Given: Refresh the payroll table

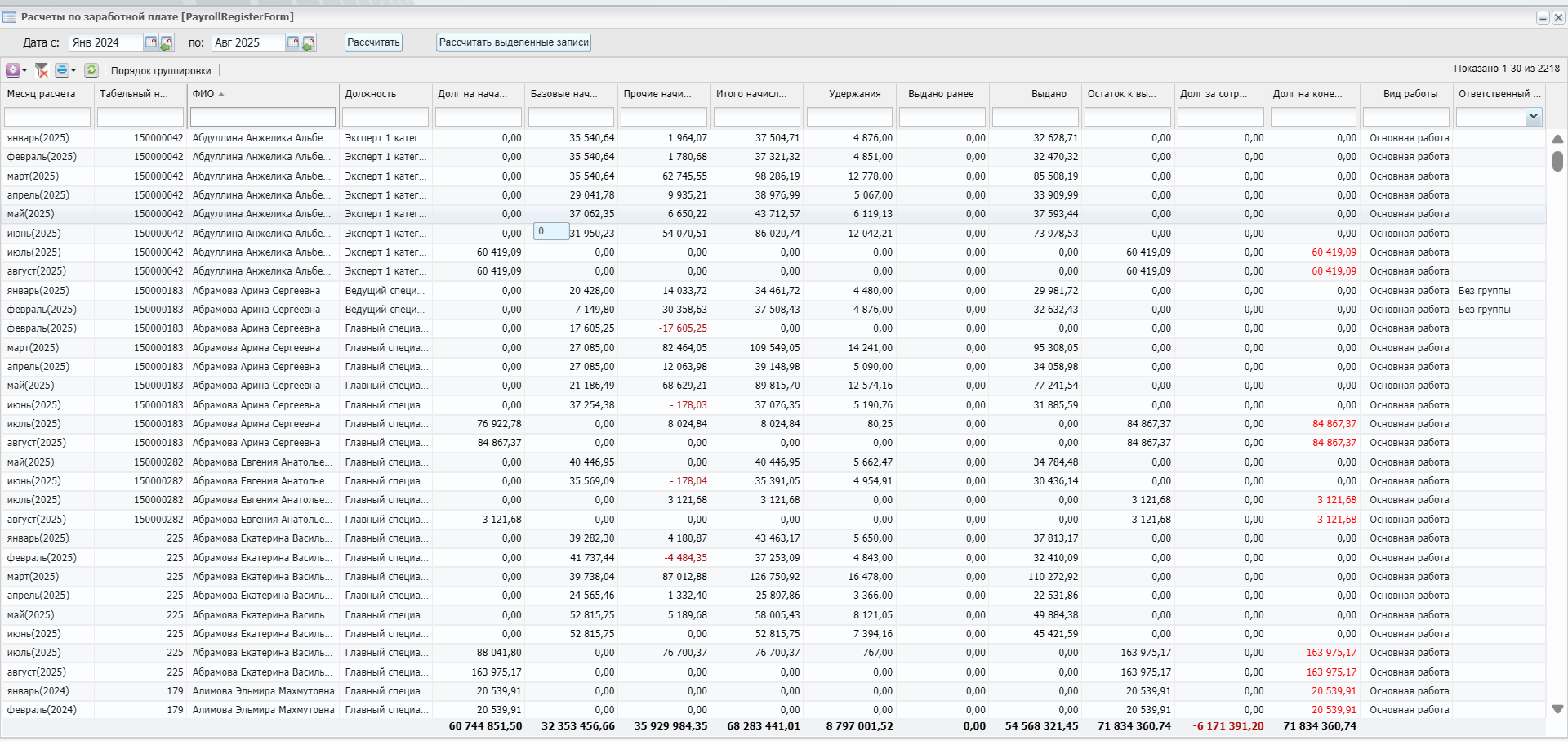Looking at the screenshot, I should (91, 70).
